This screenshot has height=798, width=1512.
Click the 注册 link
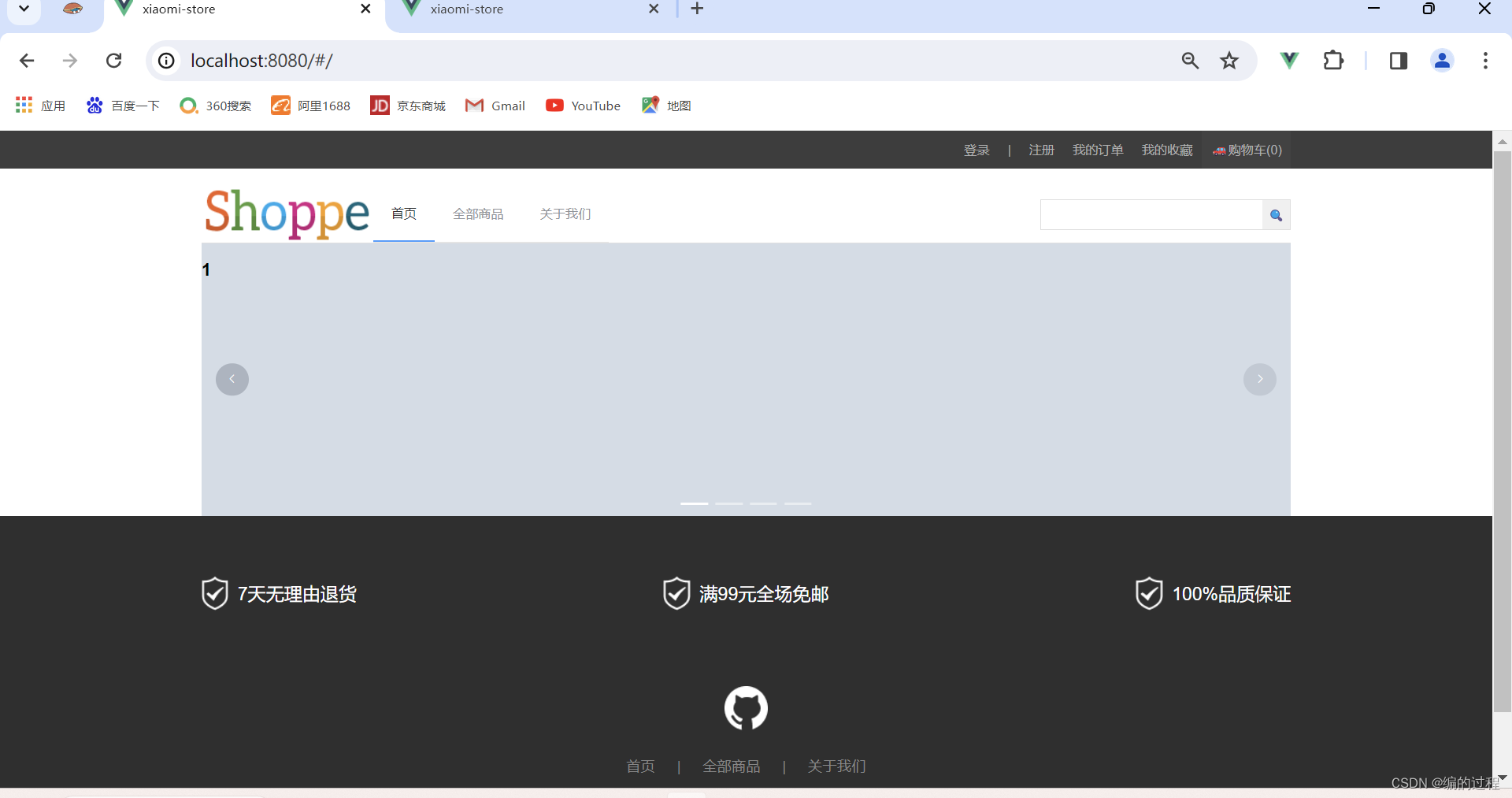pos(1041,150)
